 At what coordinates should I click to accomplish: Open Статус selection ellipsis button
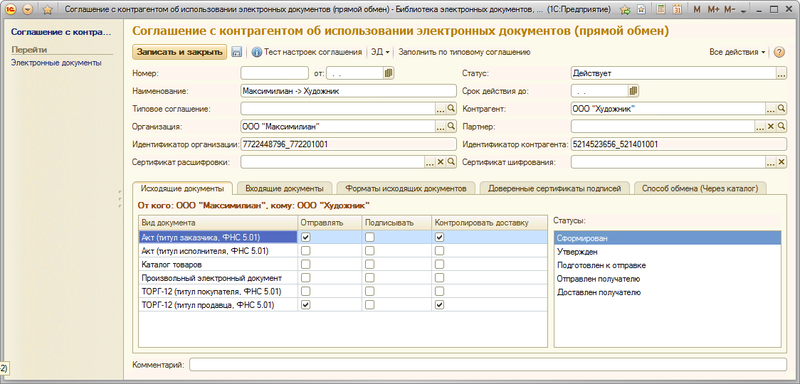pyautogui.click(x=781, y=73)
